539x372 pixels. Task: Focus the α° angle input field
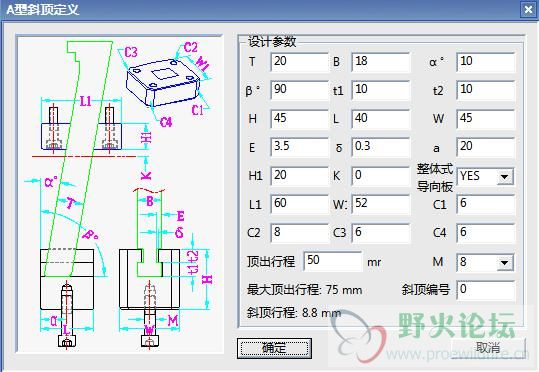[x=485, y=62]
